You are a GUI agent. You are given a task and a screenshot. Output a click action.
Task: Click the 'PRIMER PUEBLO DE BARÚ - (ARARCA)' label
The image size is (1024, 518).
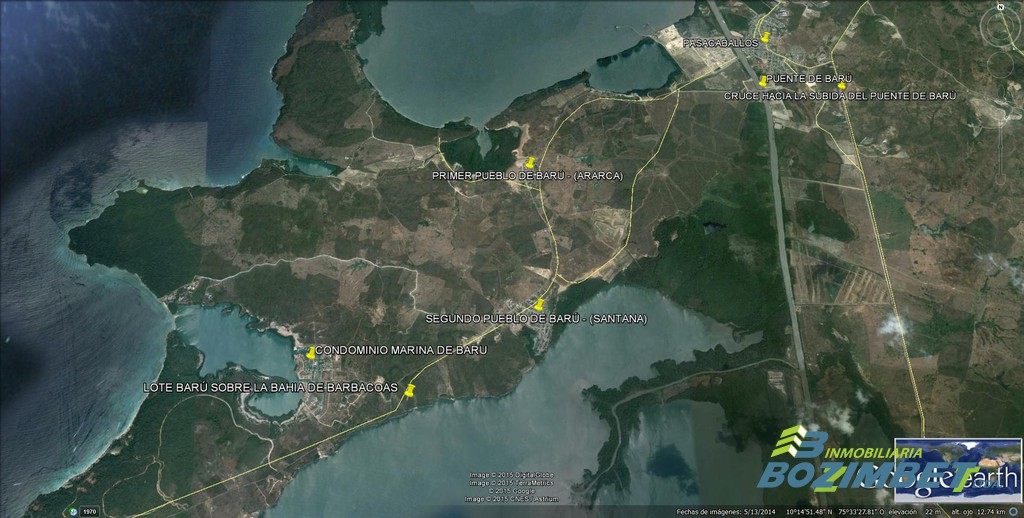pos(527,176)
